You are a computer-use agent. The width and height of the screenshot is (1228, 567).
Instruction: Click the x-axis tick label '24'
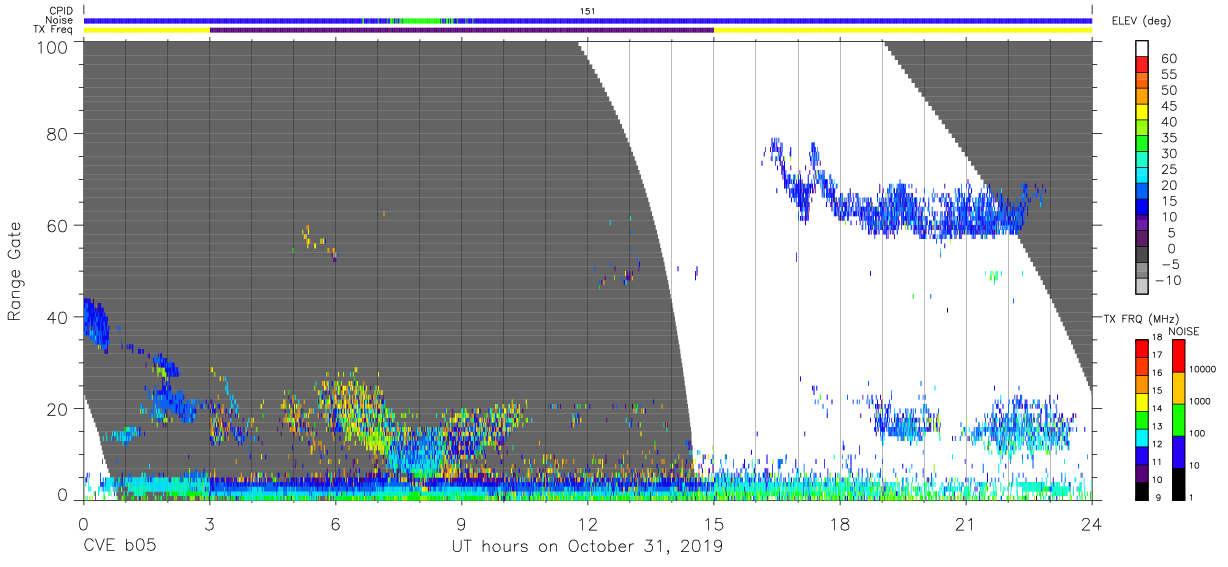1091,524
